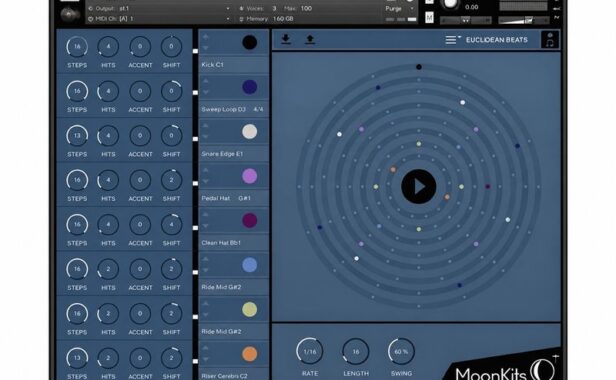
Task: Click the Max voices value 100
Action: coord(306,8)
